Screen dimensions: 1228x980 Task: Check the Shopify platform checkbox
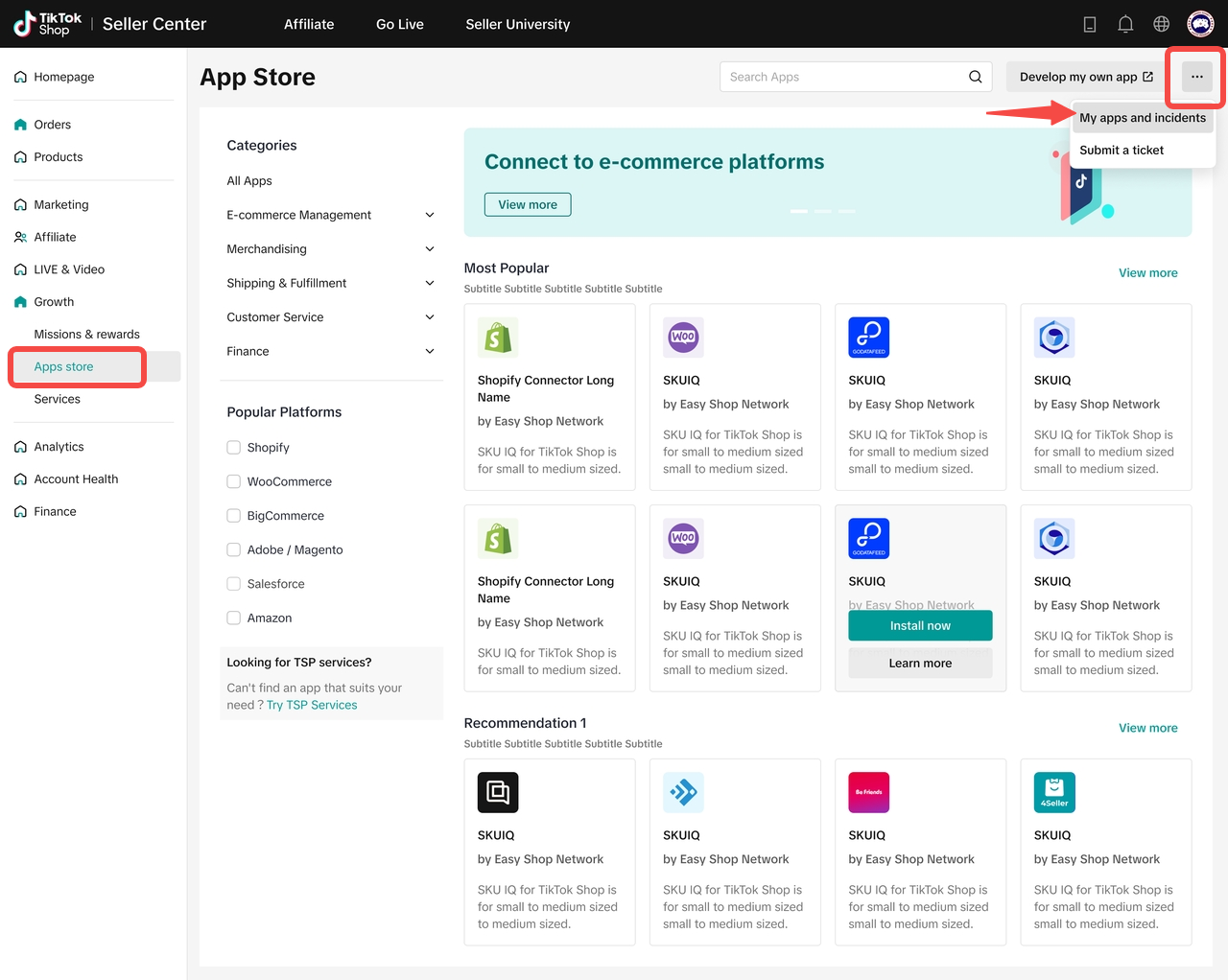233,448
